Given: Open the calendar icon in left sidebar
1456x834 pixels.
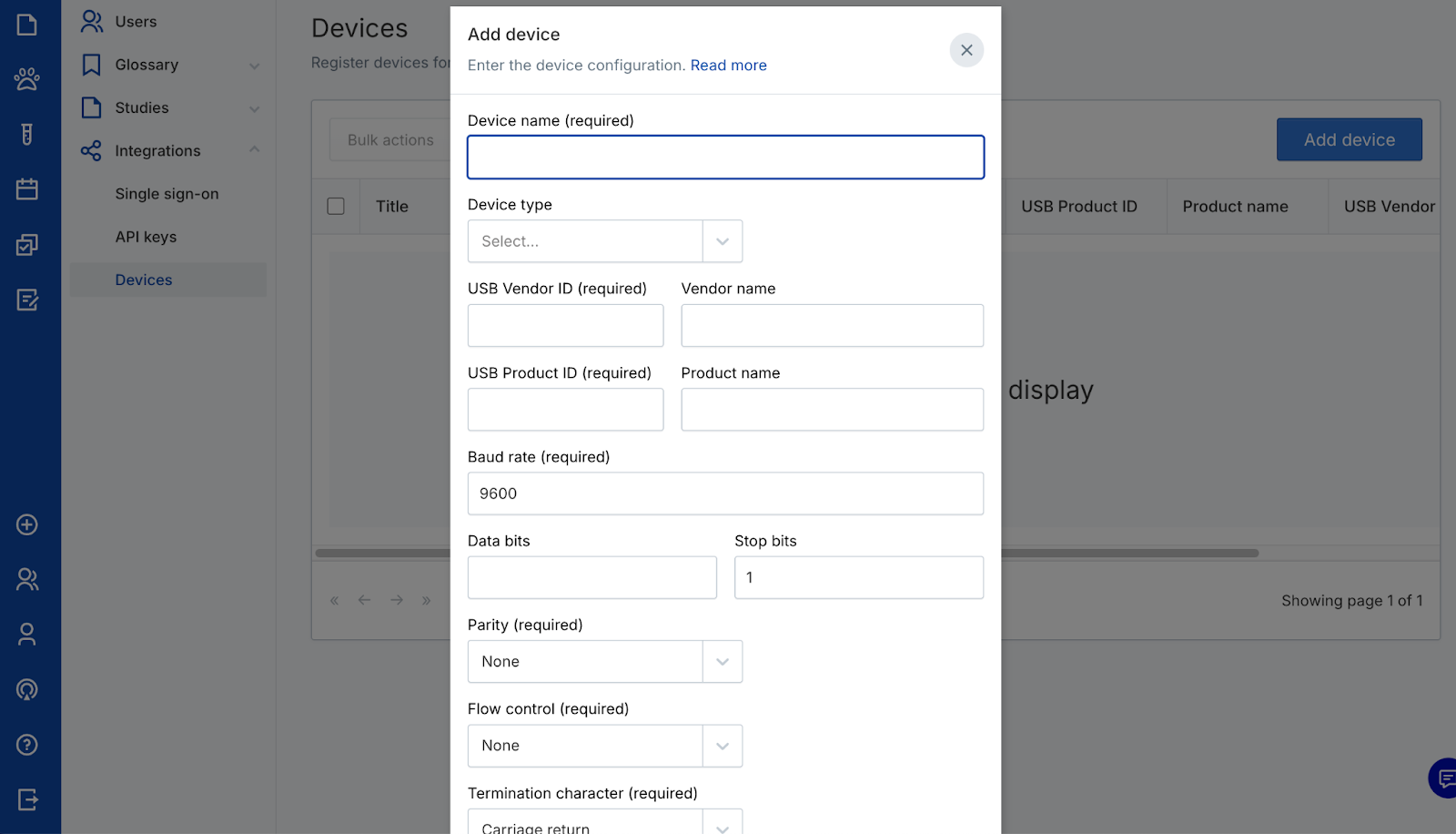Looking at the screenshot, I should tap(27, 189).
